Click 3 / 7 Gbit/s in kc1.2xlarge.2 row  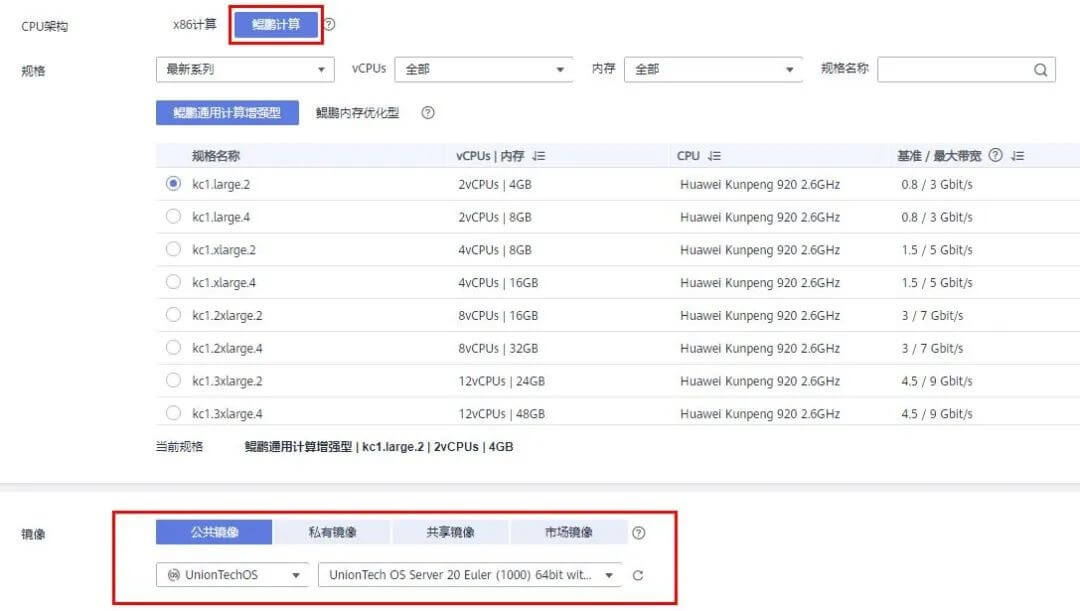tap(932, 315)
